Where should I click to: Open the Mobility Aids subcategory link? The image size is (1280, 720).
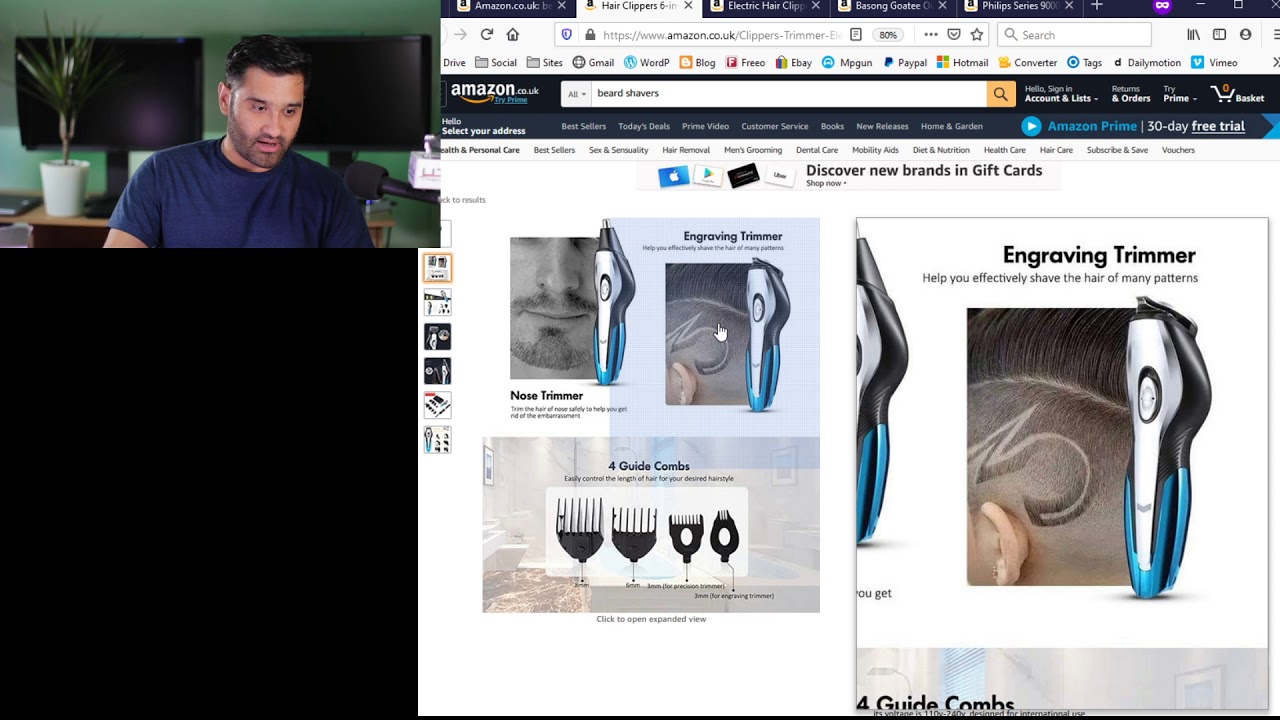point(875,150)
